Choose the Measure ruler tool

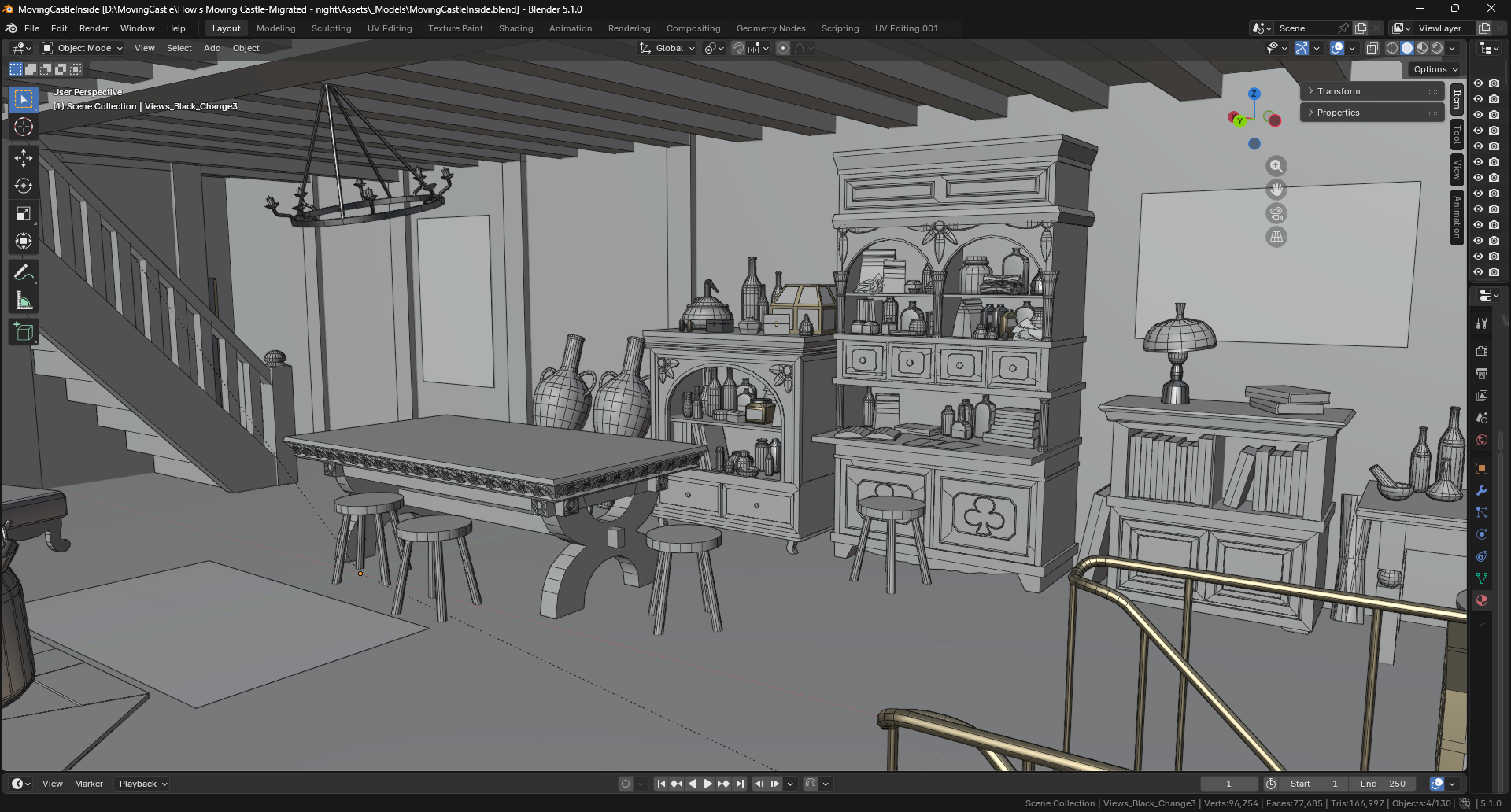(x=24, y=301)
